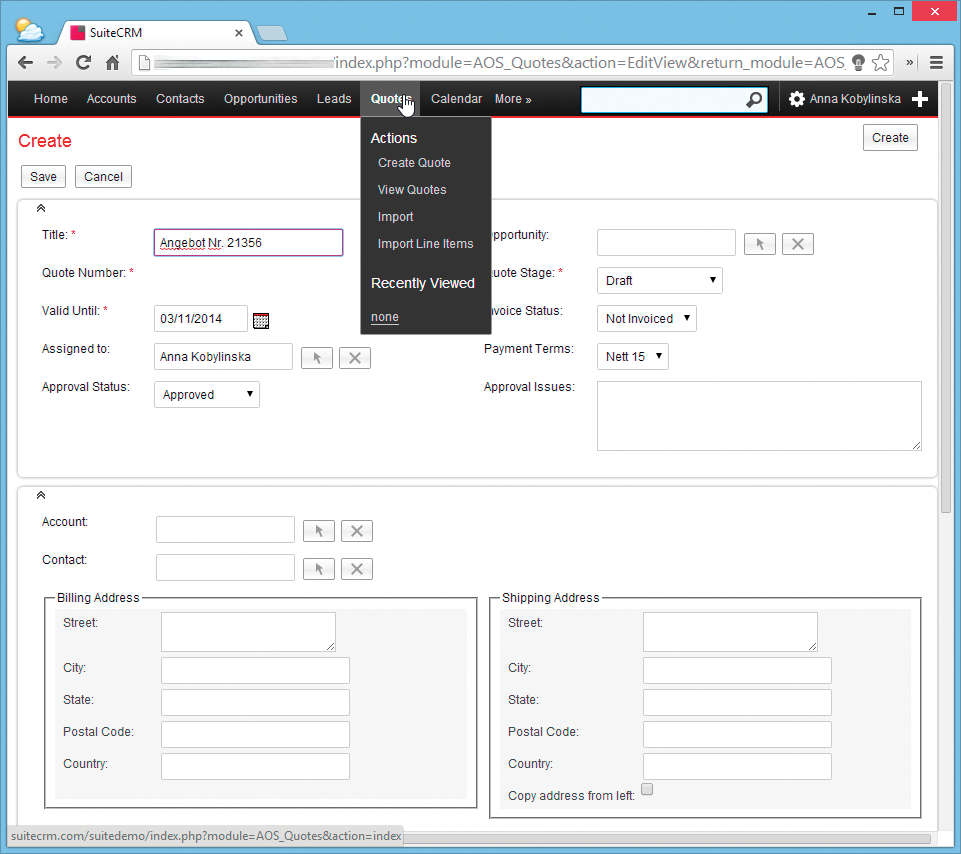The image size is (961, 854).
Task: Switch to the Accounts module tab
Action: tap(111, 99)
